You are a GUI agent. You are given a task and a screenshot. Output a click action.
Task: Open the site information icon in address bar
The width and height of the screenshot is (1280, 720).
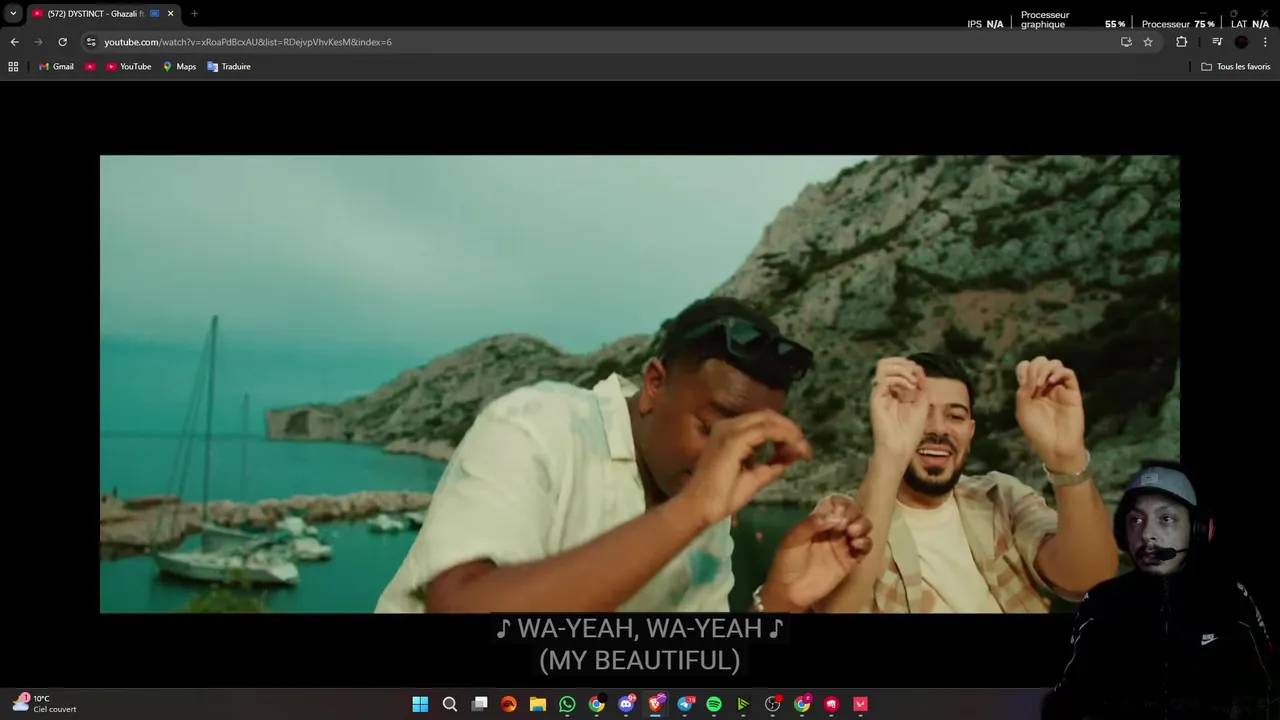91,42
